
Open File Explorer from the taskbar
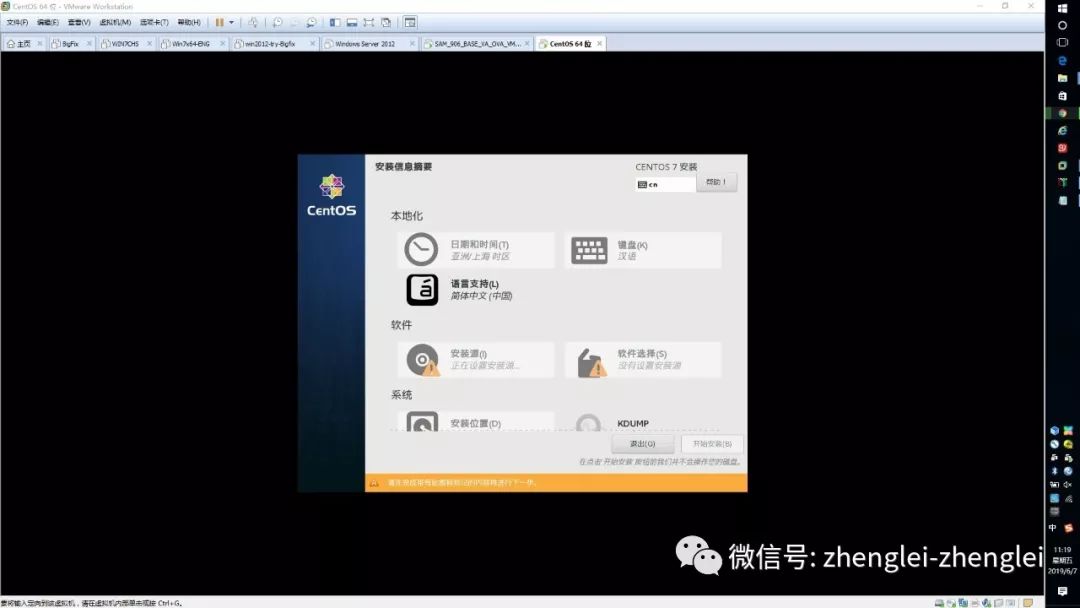[x=1062, y=78]
